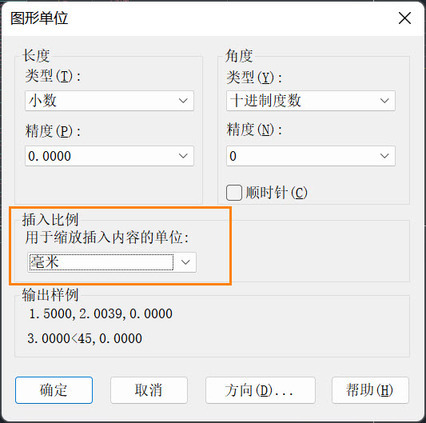
Task: Click the 图形单位 title bar text
Action: [39, 18]
